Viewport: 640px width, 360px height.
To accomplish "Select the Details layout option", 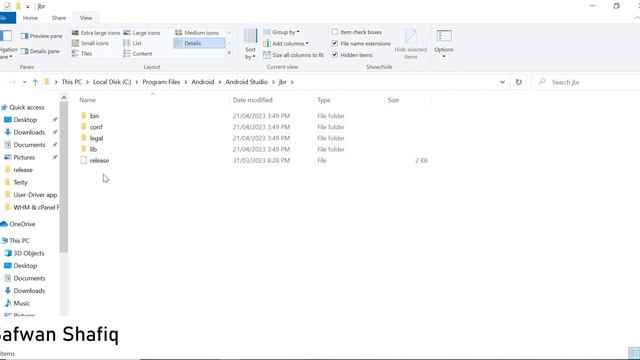I will (199, 43).
